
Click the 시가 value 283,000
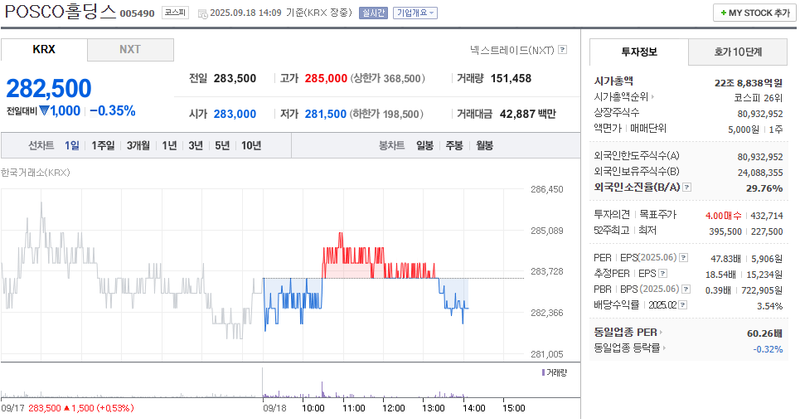coord(235,114)
